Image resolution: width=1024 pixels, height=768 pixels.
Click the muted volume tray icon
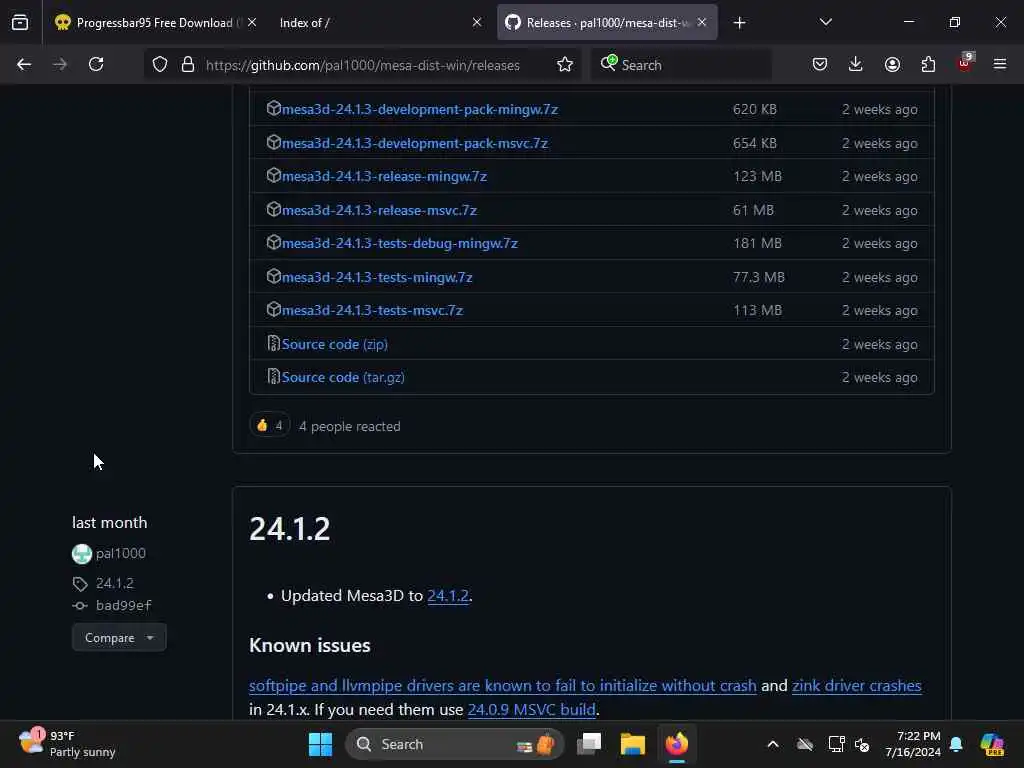[862, 744]
